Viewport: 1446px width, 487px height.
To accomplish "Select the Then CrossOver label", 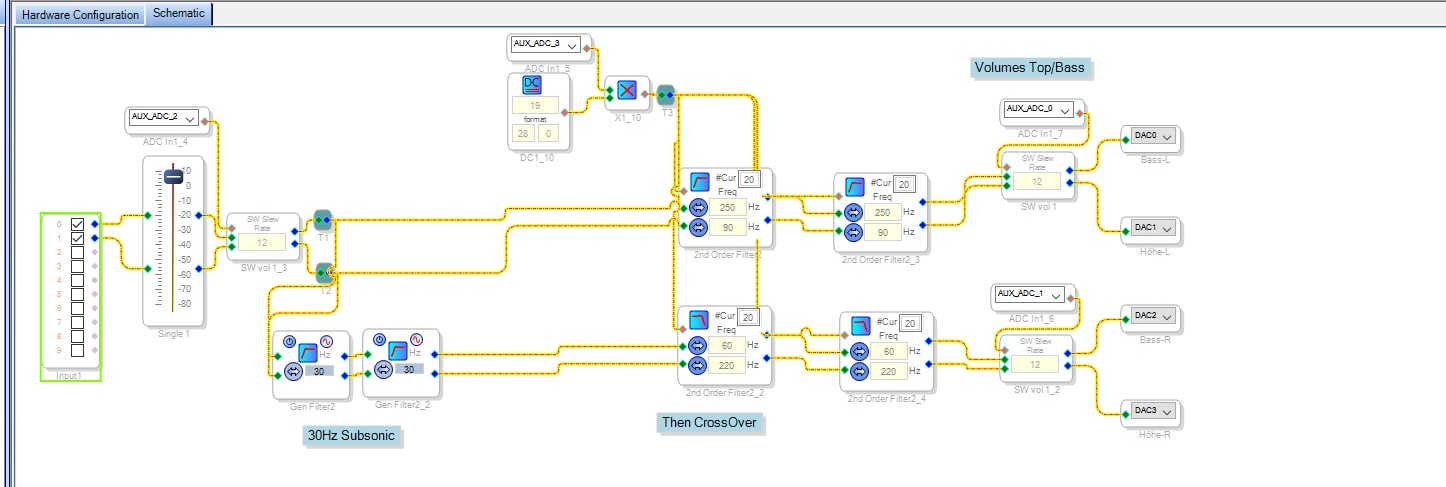I will pos(709,423).
